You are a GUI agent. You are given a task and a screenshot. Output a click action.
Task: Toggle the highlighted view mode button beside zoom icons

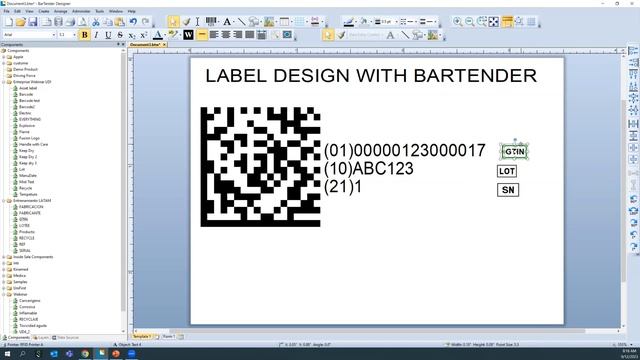[x=507, y=22]
